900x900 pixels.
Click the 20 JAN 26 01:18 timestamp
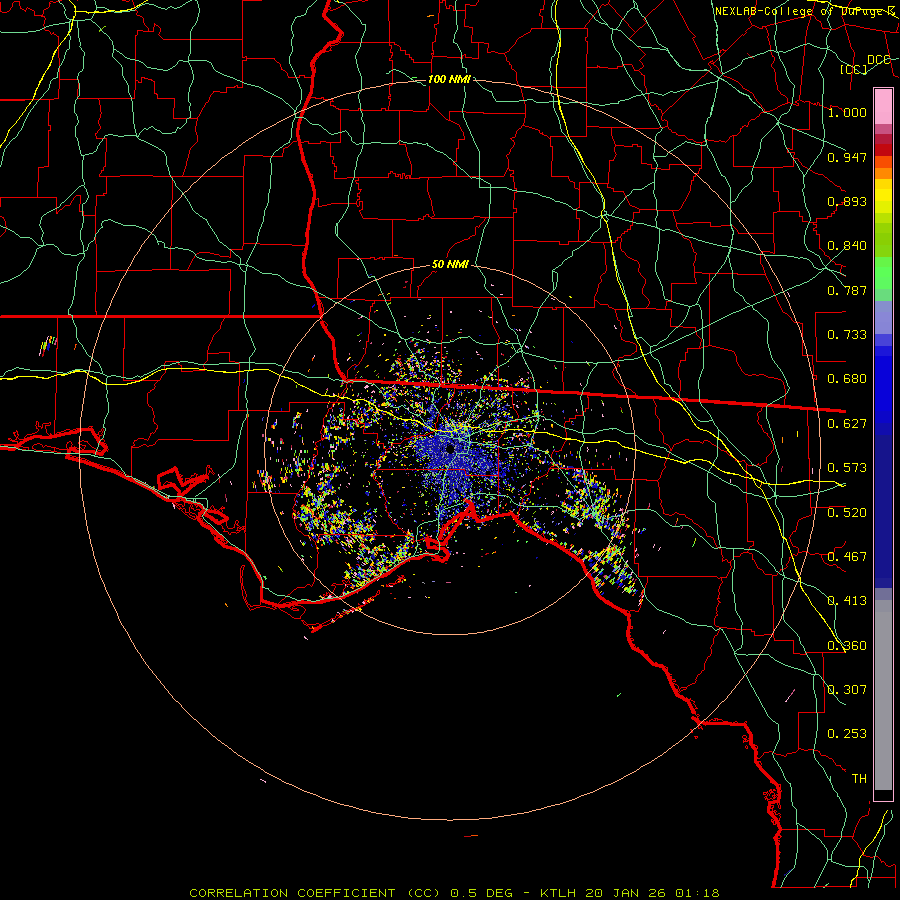tap(653, 893)
